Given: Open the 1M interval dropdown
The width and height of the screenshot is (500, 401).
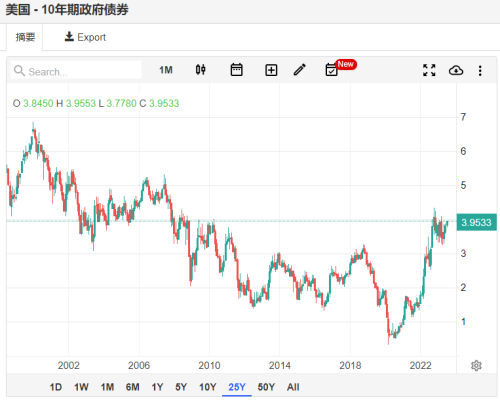Looking at the screenshot, I should coord(166,70).
